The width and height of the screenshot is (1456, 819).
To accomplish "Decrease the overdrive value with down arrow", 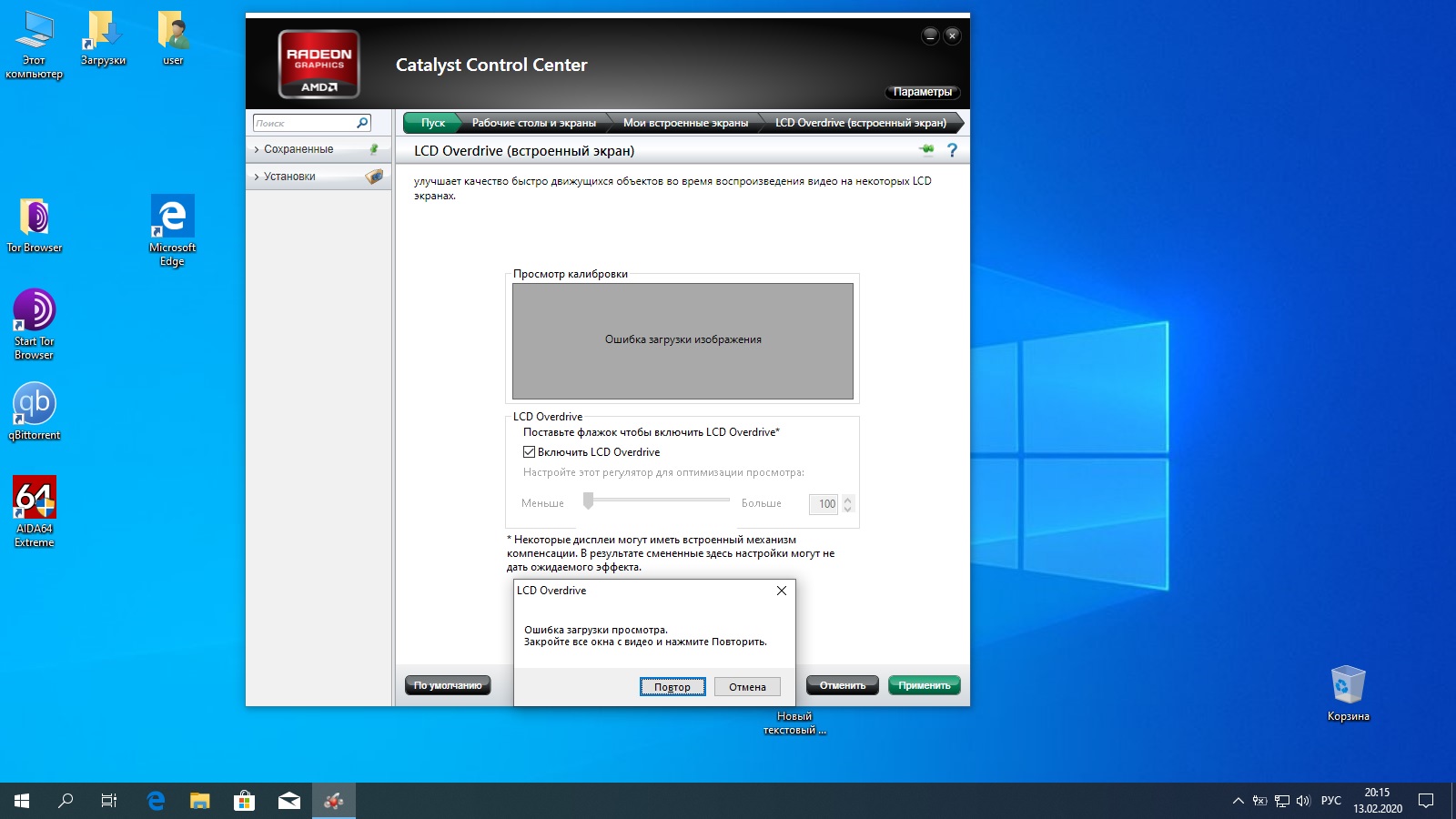I will [x=848, y=509].
